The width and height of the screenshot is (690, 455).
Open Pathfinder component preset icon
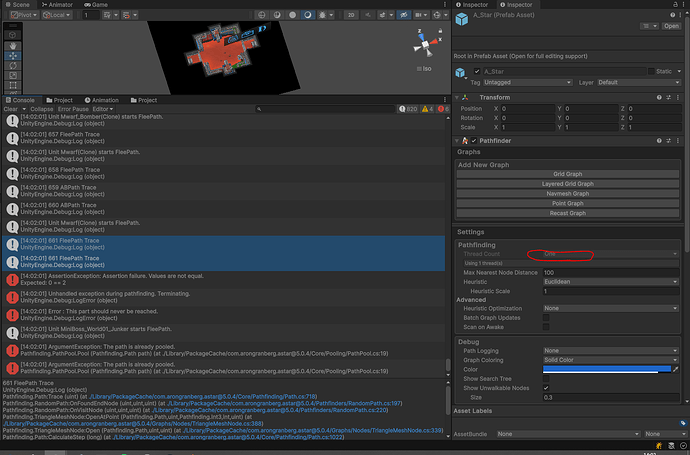point(668,141)
